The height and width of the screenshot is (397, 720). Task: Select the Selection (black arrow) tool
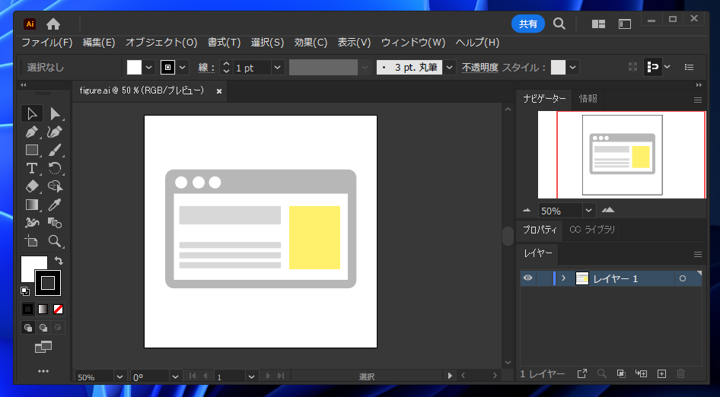32,113
